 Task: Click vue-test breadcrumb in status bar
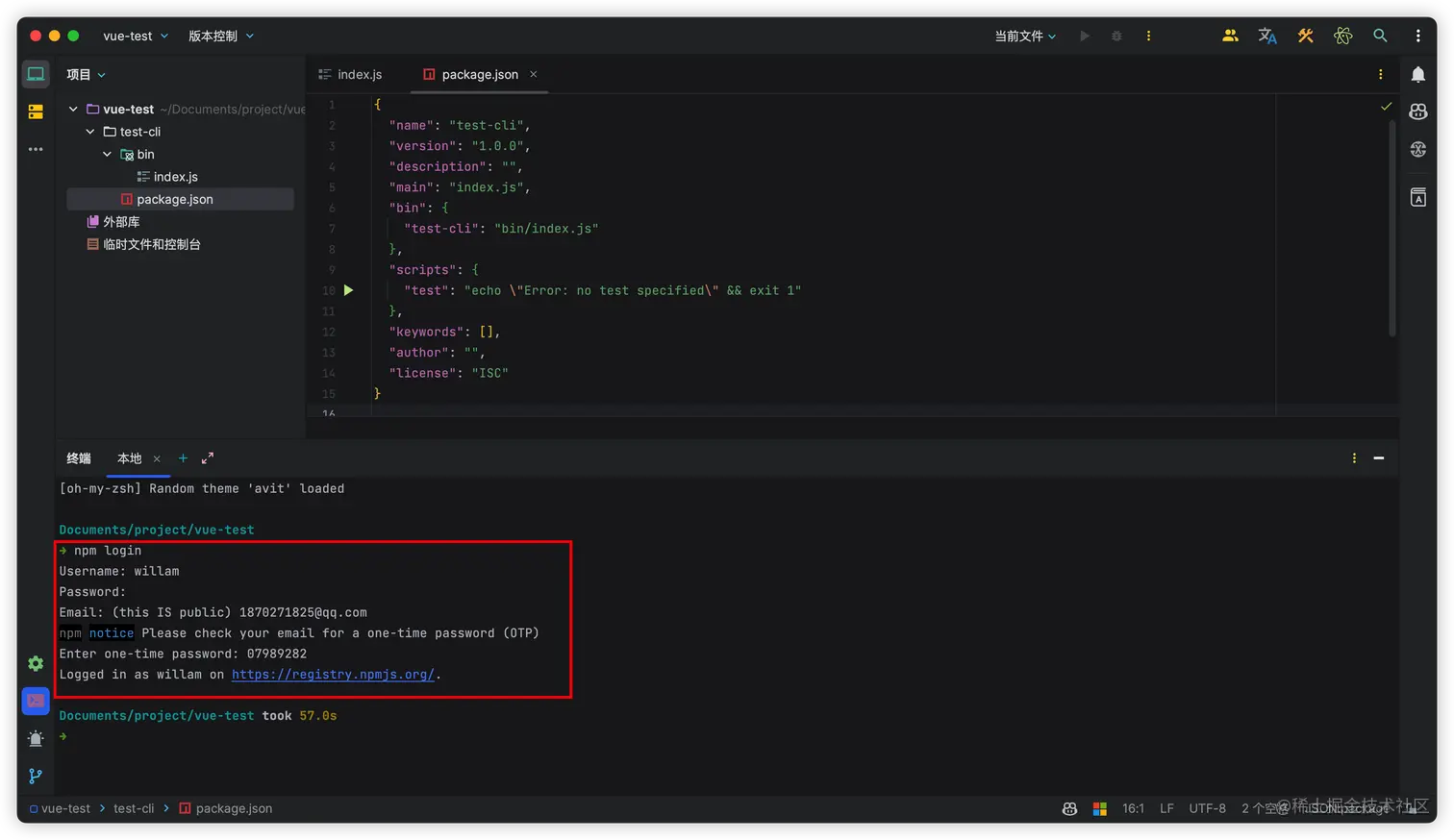point(60,808)
